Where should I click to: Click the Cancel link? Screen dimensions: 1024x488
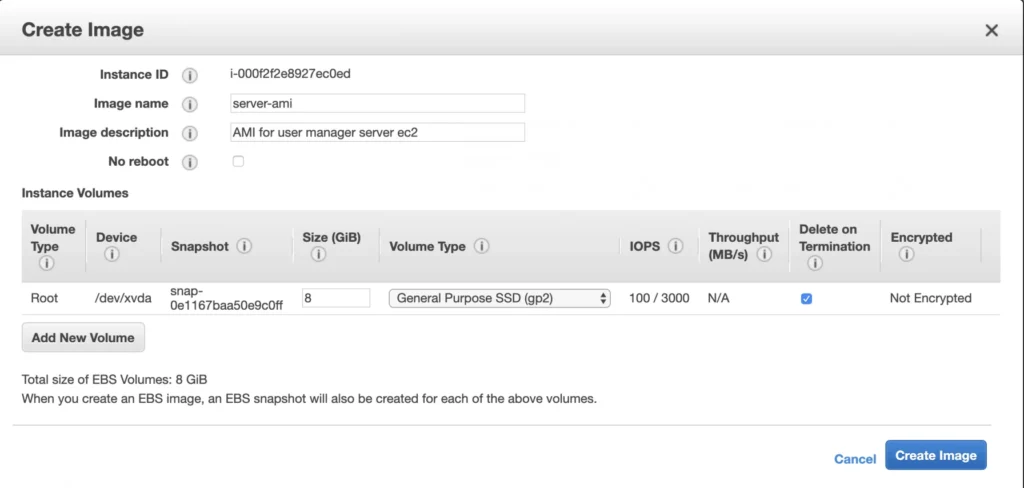[x=855, y=459]
